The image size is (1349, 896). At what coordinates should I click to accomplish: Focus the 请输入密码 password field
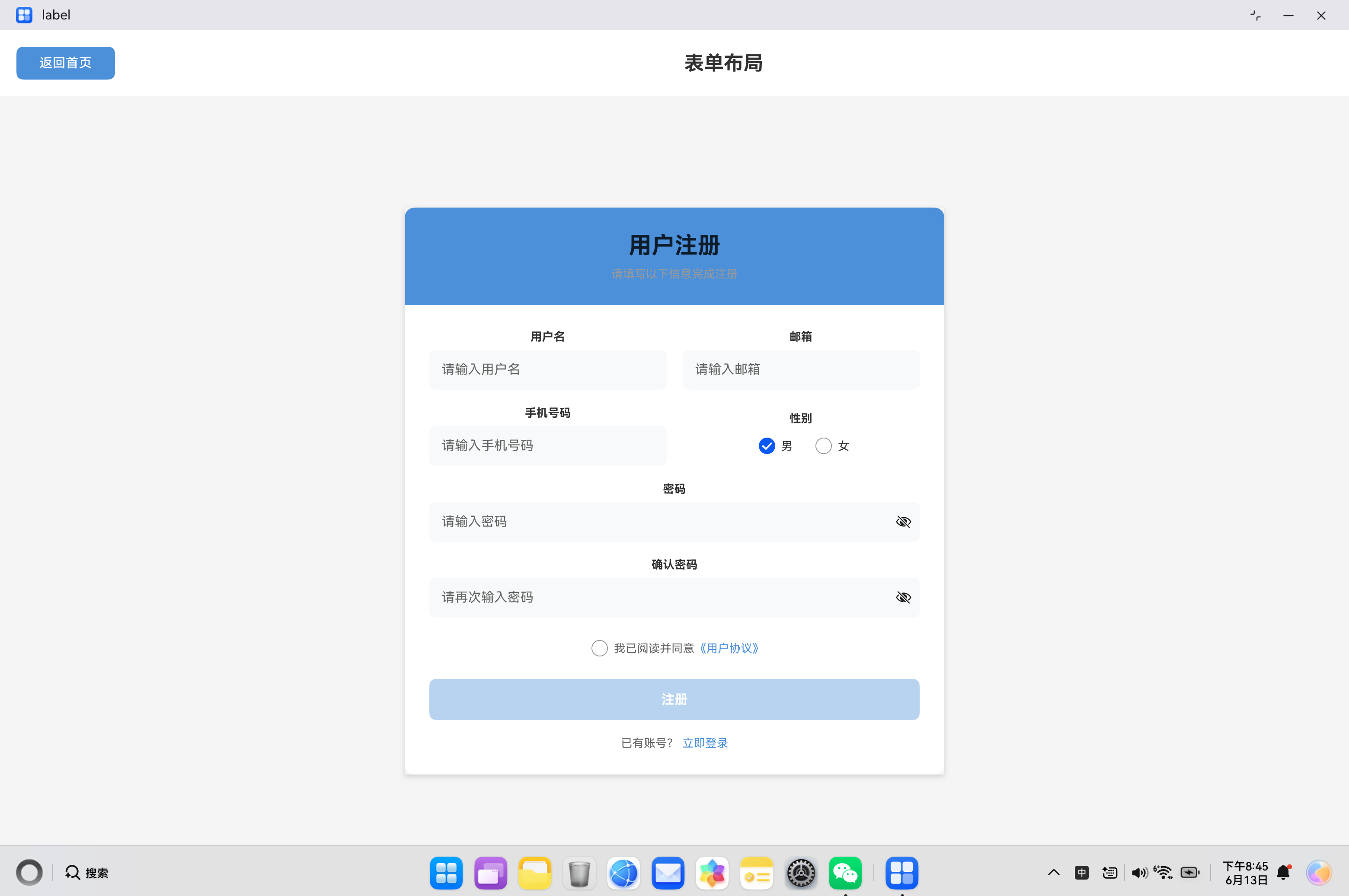coord(674,522)
